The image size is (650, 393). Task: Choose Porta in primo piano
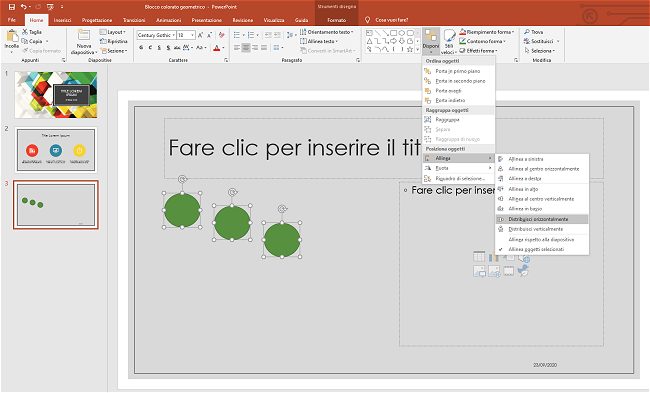pos(458,71)
